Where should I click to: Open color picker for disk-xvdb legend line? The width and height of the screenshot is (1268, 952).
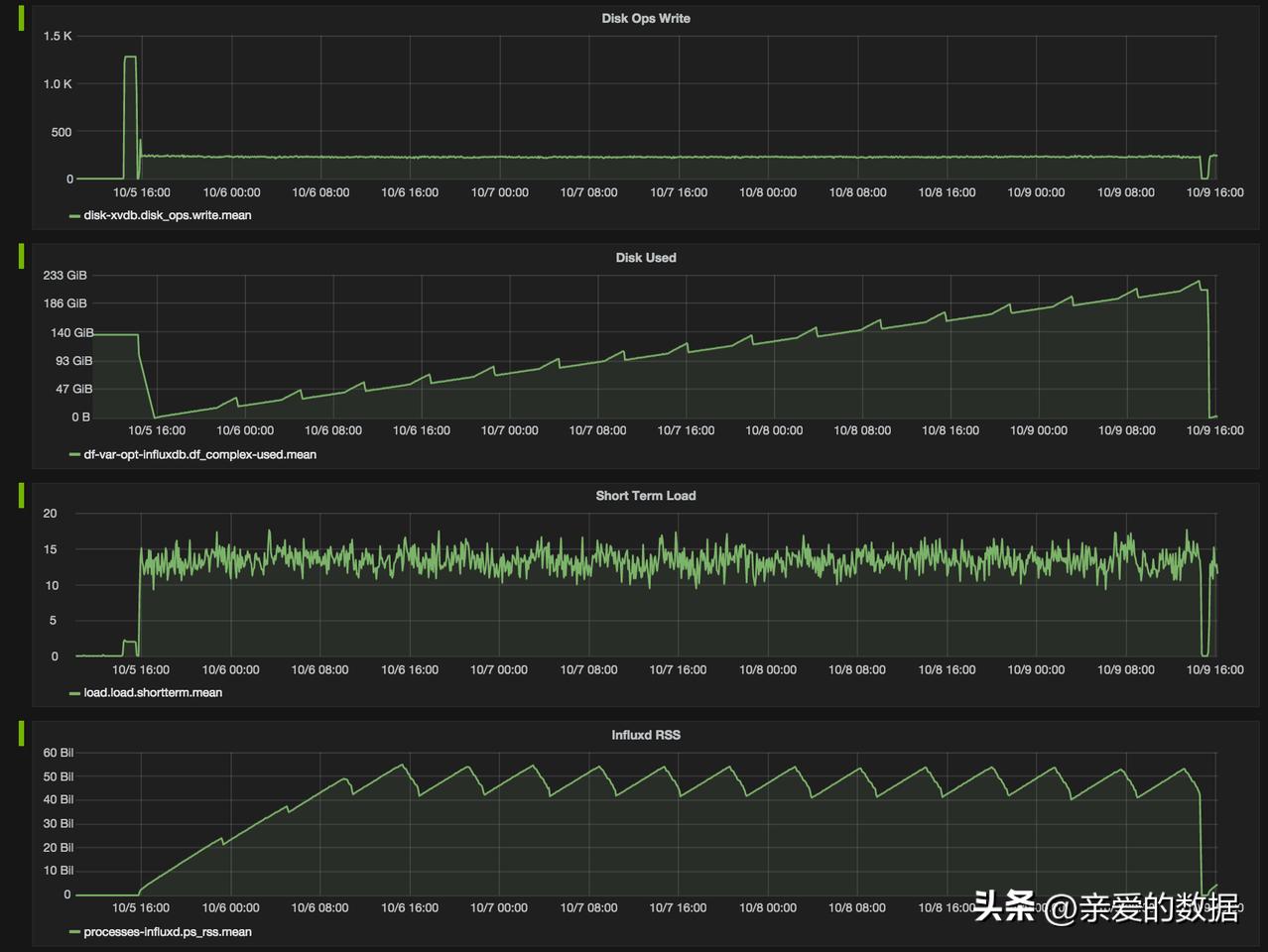(74, 215)
